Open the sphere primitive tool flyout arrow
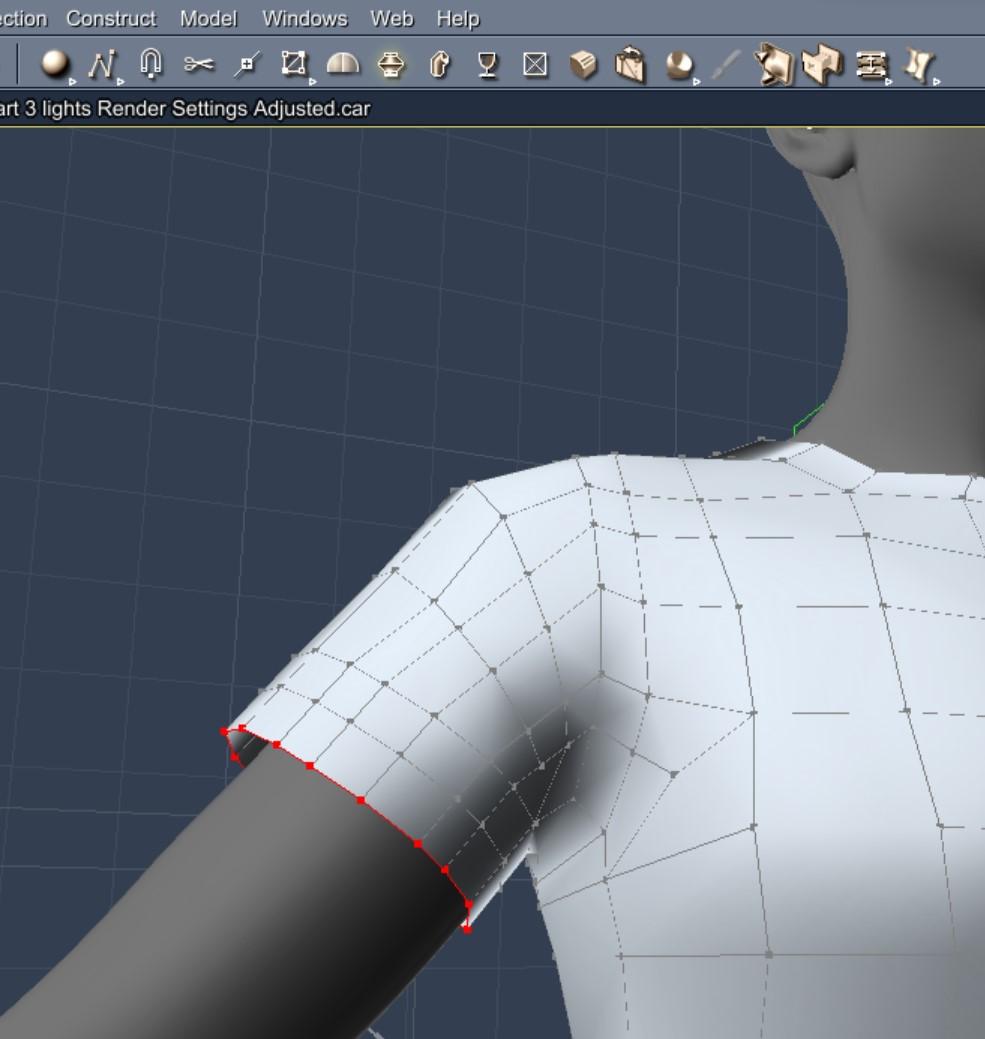Viewport: 985px width, 1039px height. click(73, 82)
